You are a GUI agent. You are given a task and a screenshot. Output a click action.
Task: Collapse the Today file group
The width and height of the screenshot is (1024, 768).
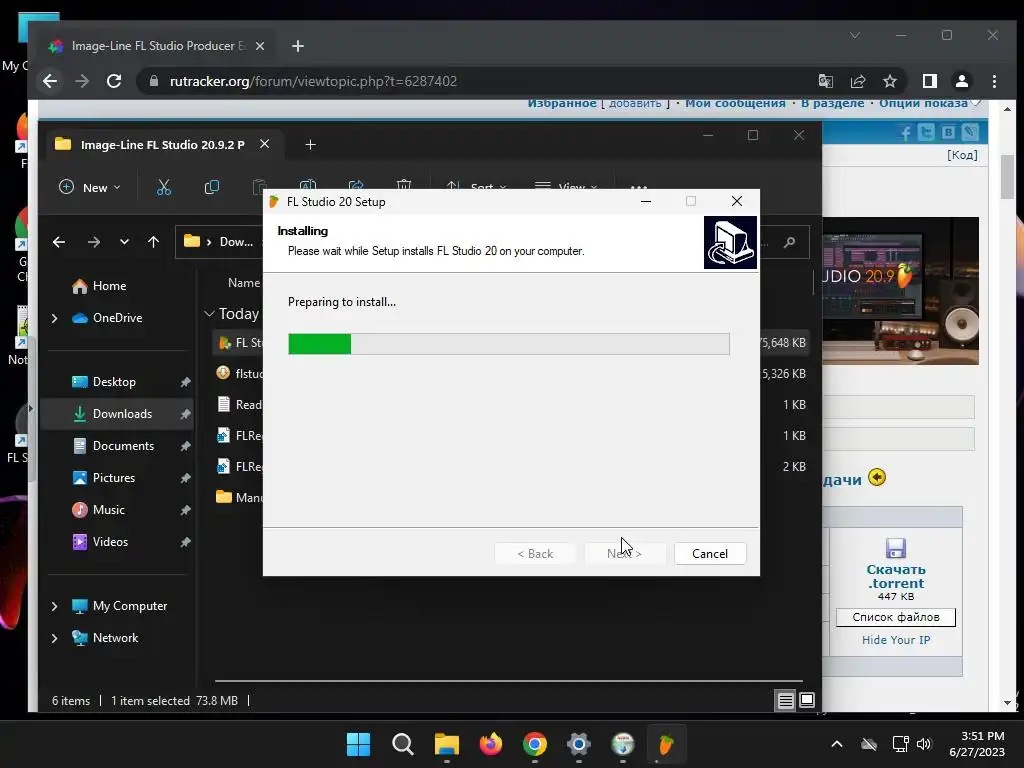pos(210,314)
